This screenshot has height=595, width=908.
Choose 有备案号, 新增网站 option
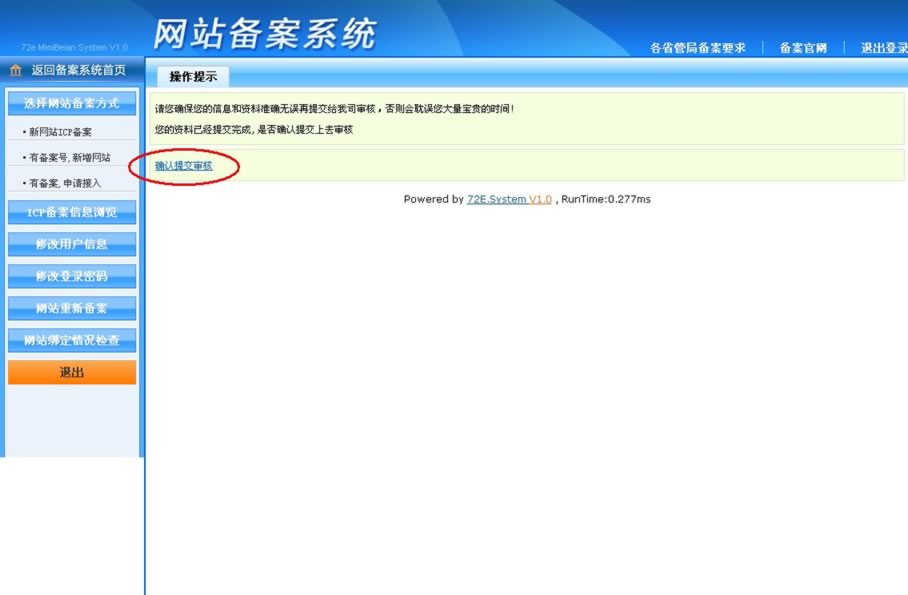(69, 158)
